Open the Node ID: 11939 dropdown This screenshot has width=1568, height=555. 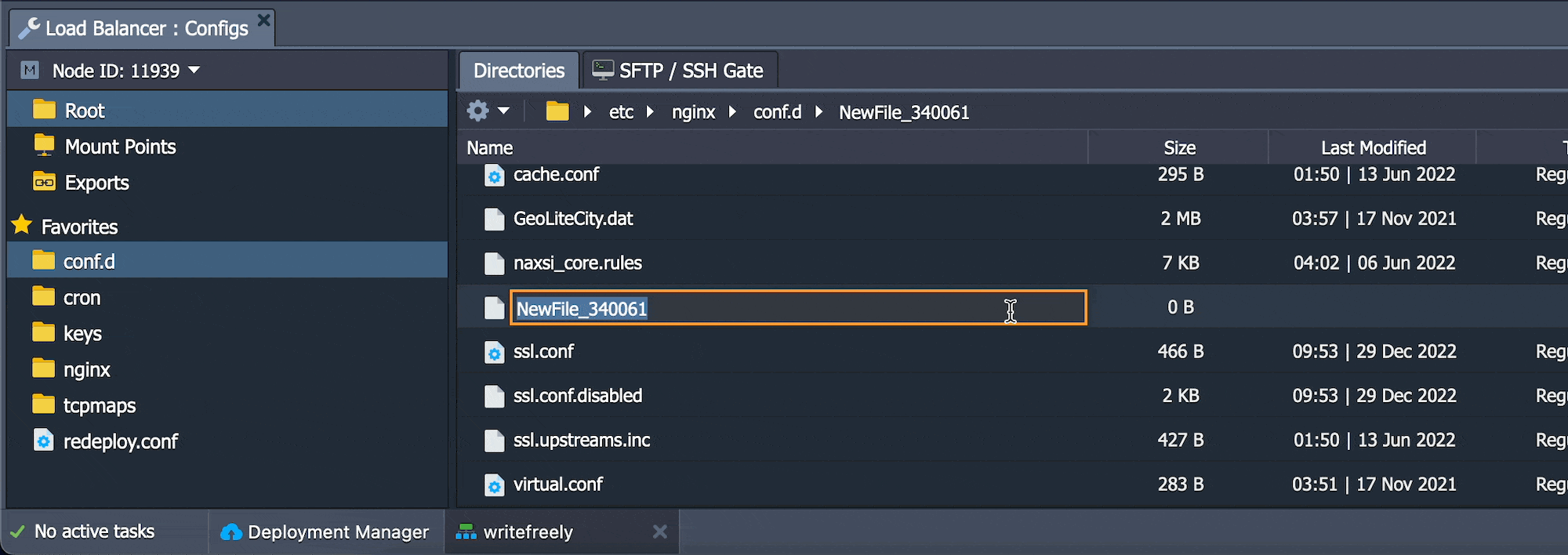pyautogui.click(x=126, y=71)
